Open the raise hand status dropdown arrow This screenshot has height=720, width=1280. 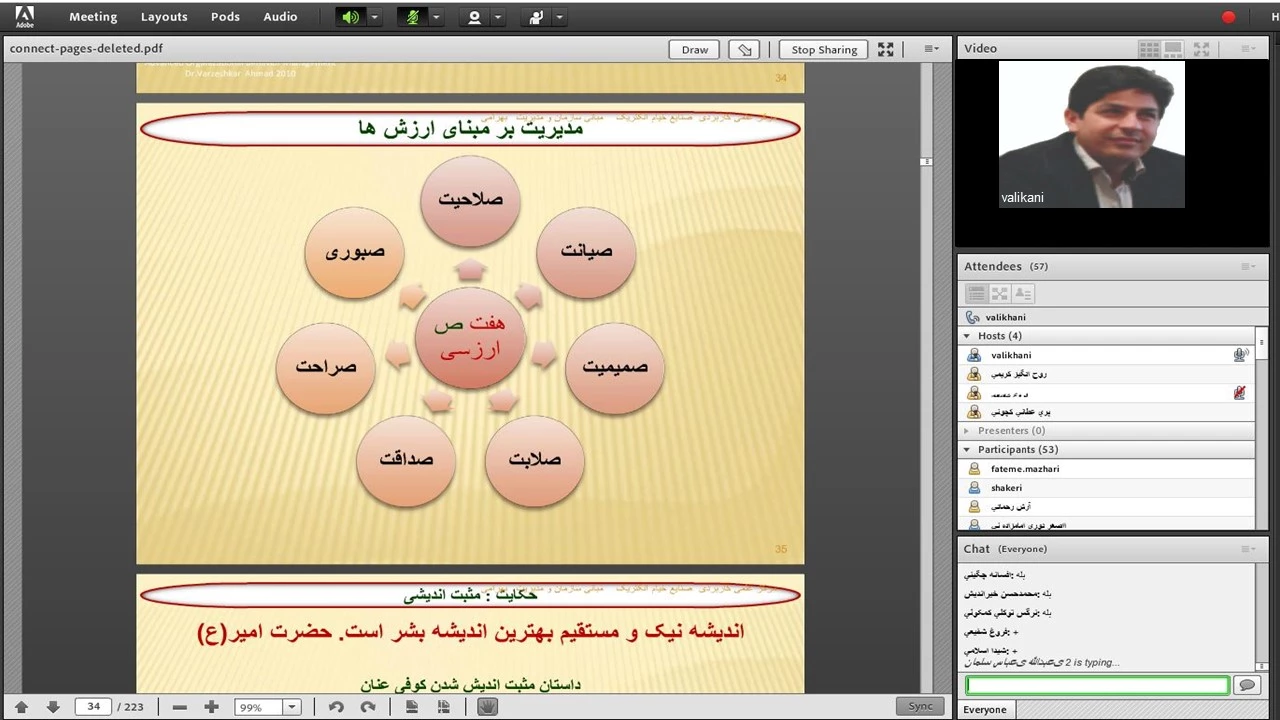(x=559, y=17)
